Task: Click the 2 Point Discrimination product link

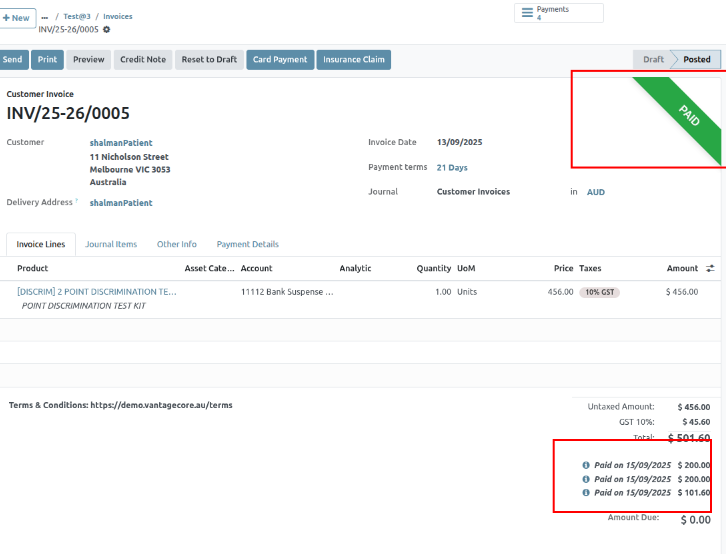Action: pos(97,292)
